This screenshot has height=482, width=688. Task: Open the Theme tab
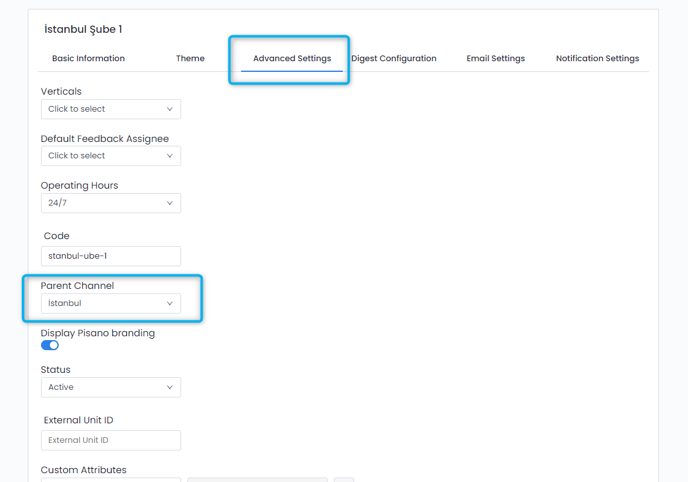[x=190, y=59]
